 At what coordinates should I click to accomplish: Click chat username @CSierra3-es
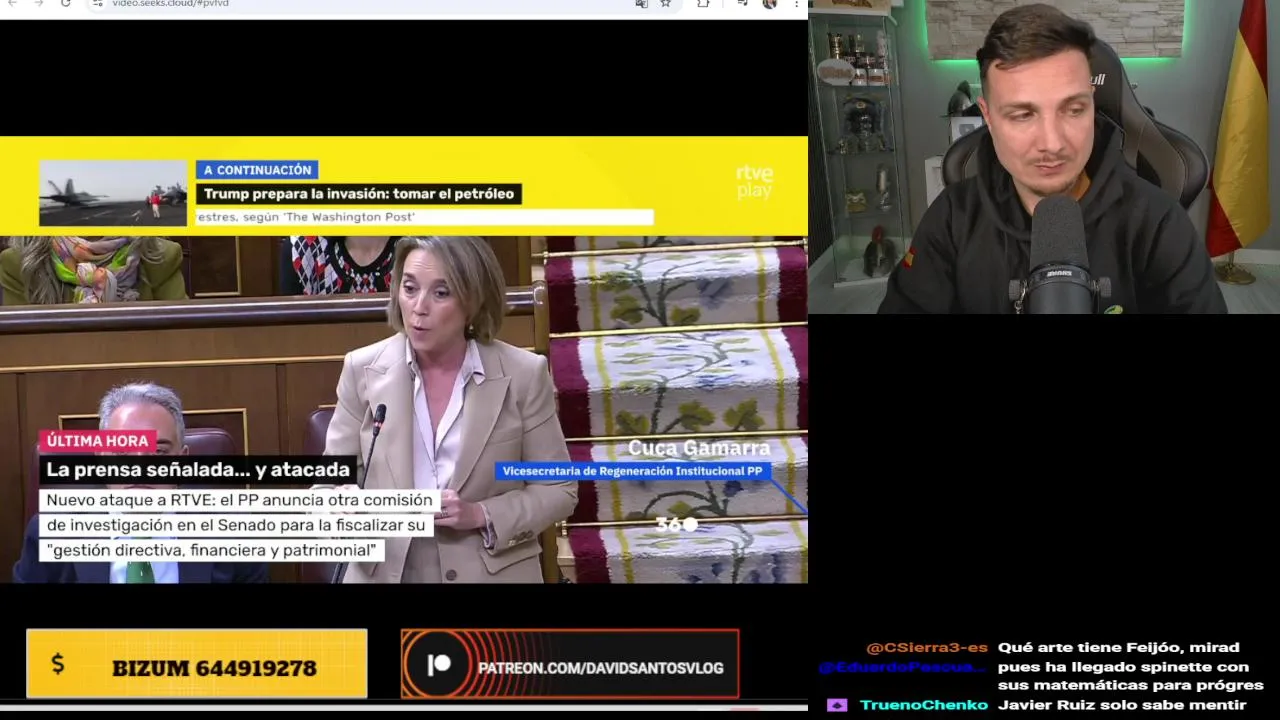[927, 647]
